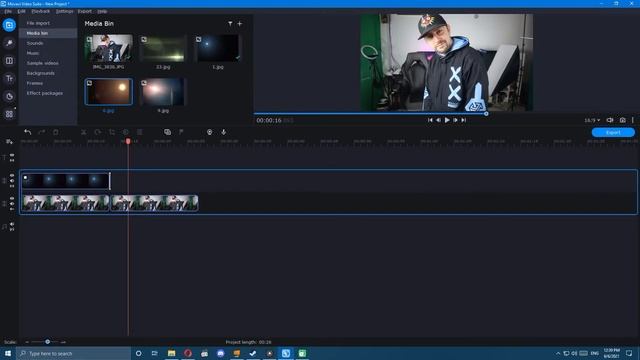
Task: Click the Add track icon on timeline
Action: pos(9,142)
